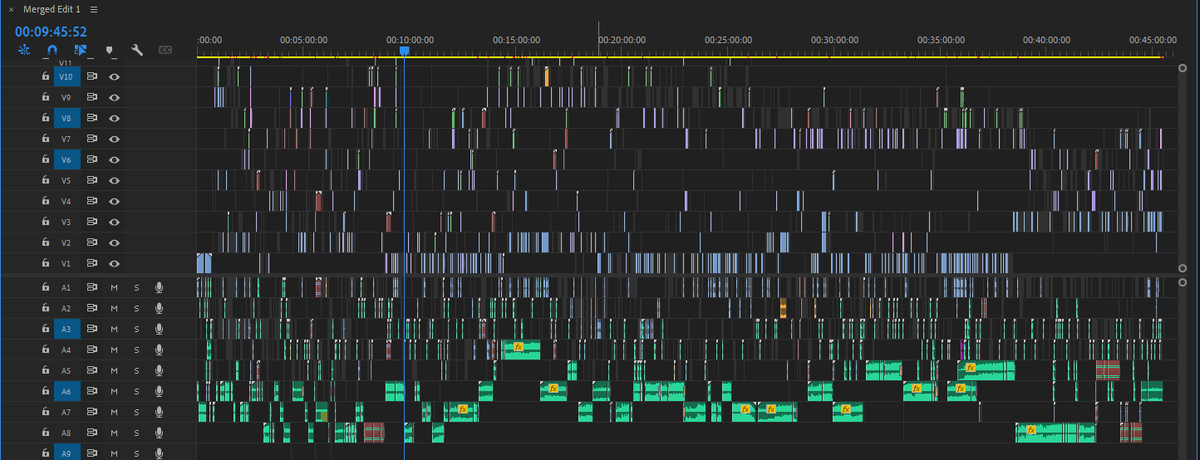Viewport: 1200px width, 460px height.
Task: Open Timeline Display Settings wrench
Action: click(138, 49)
